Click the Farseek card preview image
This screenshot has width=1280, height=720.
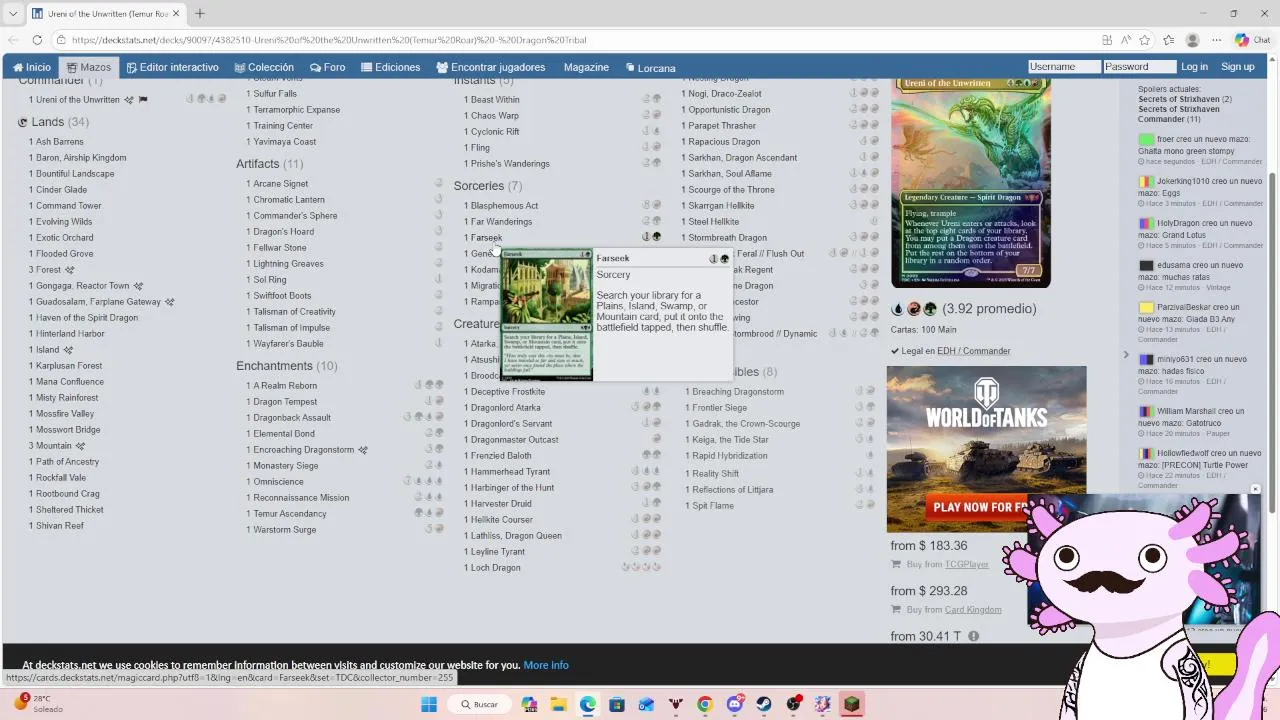click(x=546, y=315)
